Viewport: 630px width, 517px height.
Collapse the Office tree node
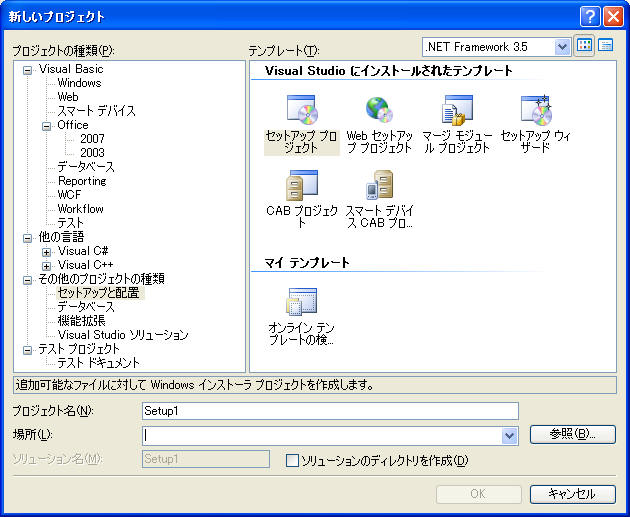coord(47,127)
